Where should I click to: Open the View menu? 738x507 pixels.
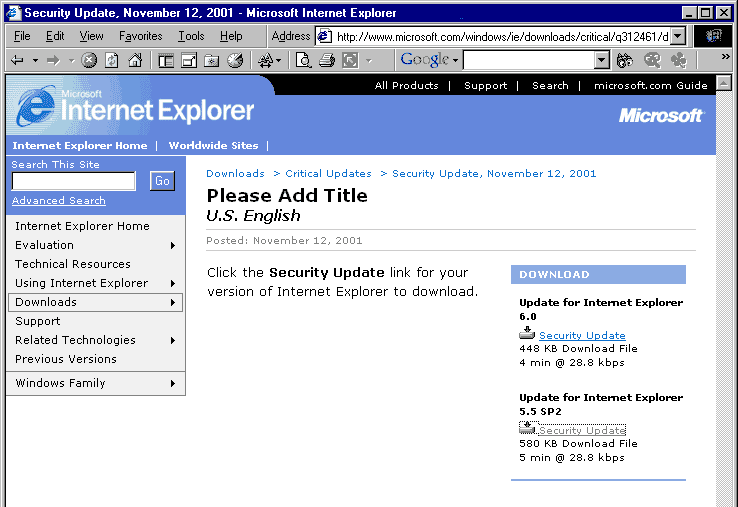(91, 36)
